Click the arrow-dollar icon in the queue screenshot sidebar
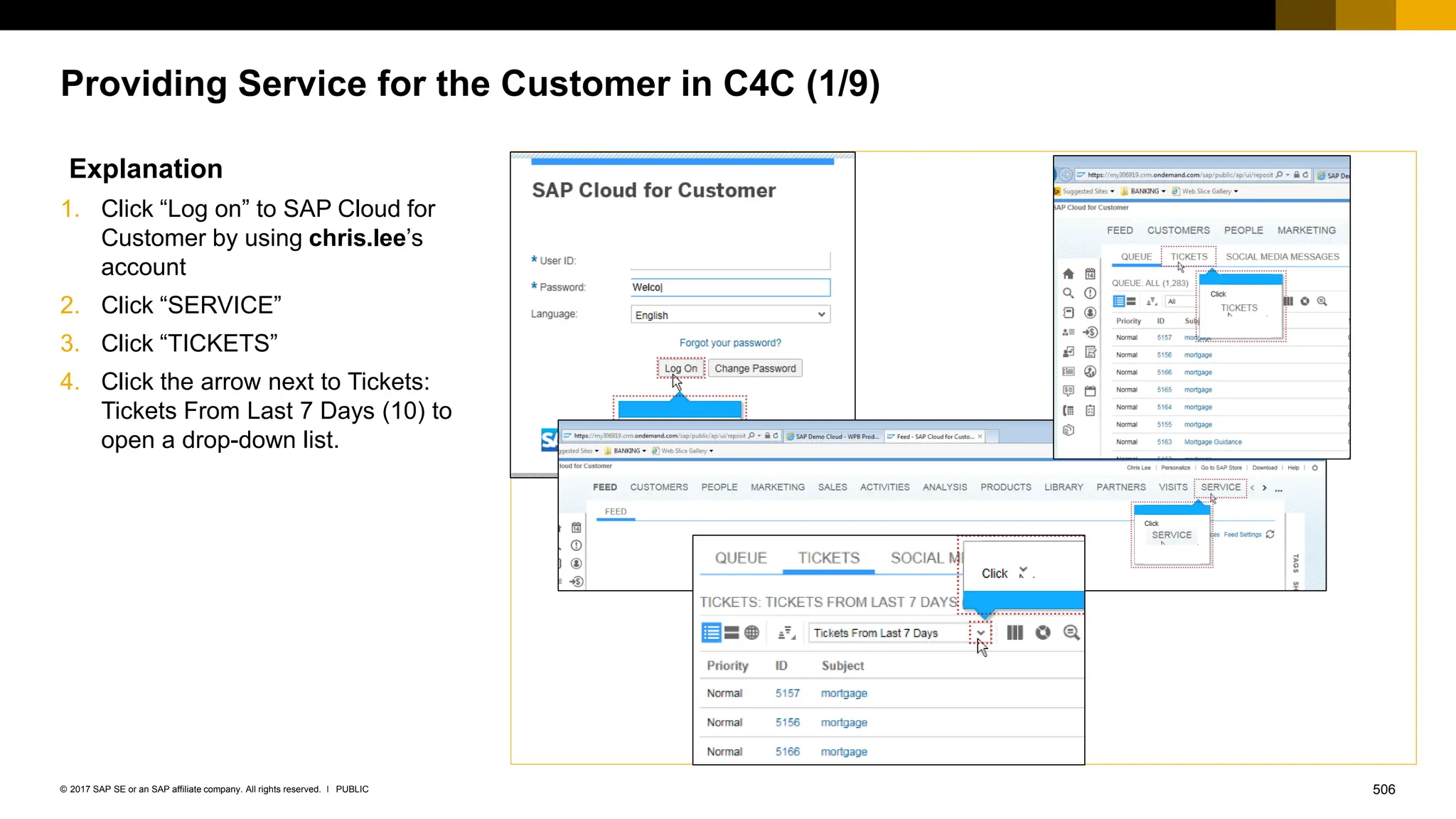Screen dimensions: 1456x819 (x=1090, y=332)
